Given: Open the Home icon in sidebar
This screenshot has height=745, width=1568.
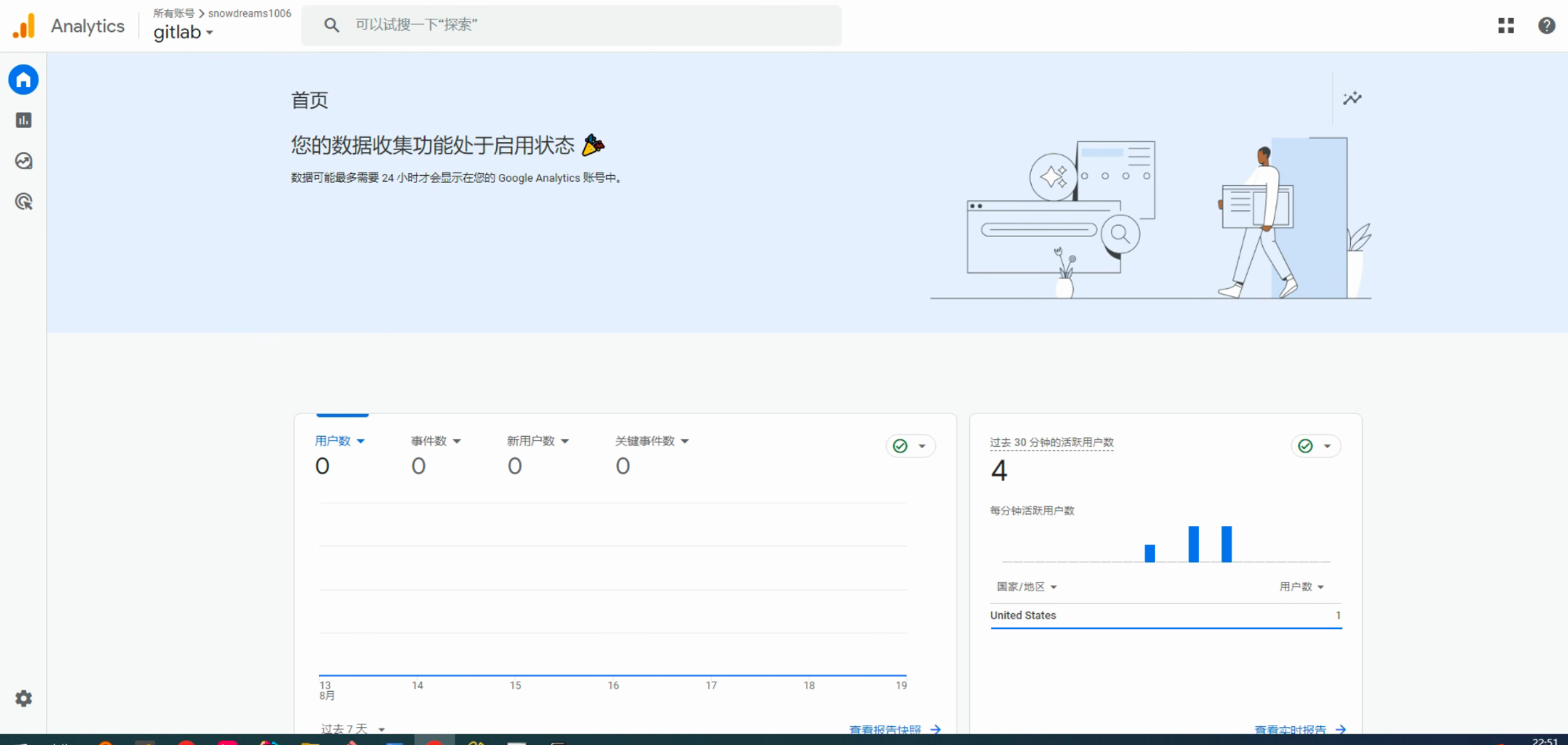Looking at the screenshot, I should [24, 80].
